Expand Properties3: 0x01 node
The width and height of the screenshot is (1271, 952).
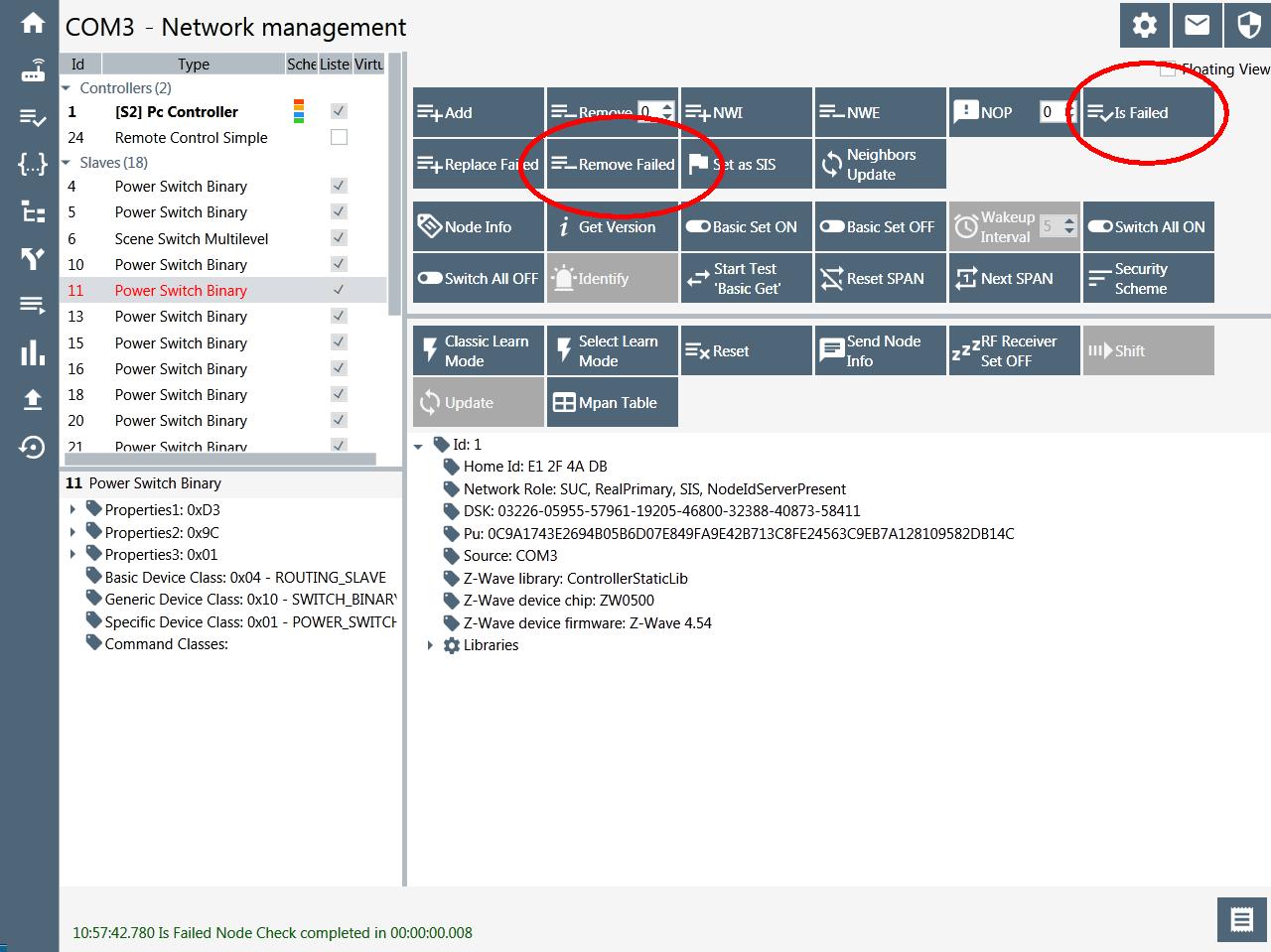point(72,554)
